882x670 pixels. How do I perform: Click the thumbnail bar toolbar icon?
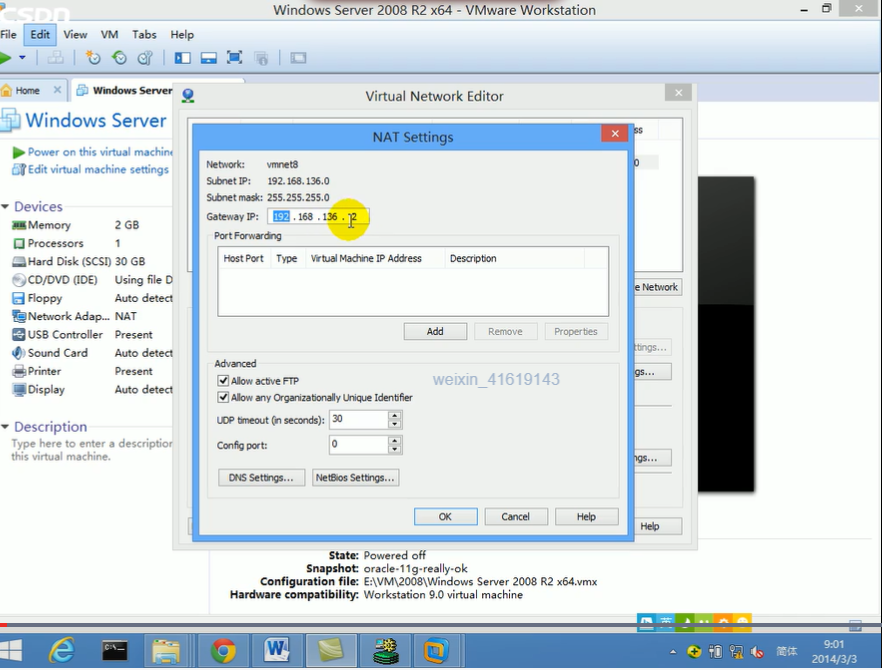209,58
